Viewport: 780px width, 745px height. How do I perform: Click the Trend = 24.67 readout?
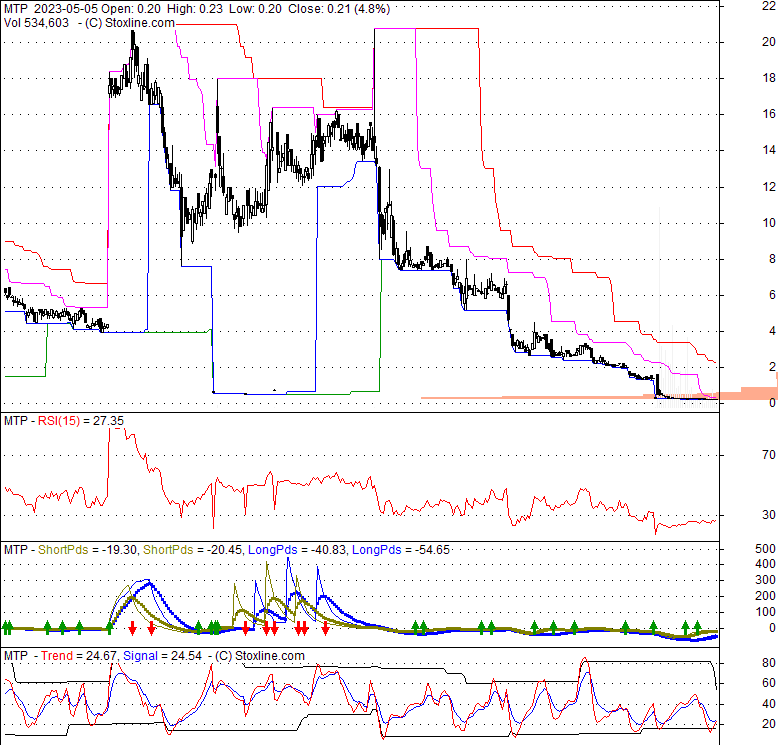(79, 656)
